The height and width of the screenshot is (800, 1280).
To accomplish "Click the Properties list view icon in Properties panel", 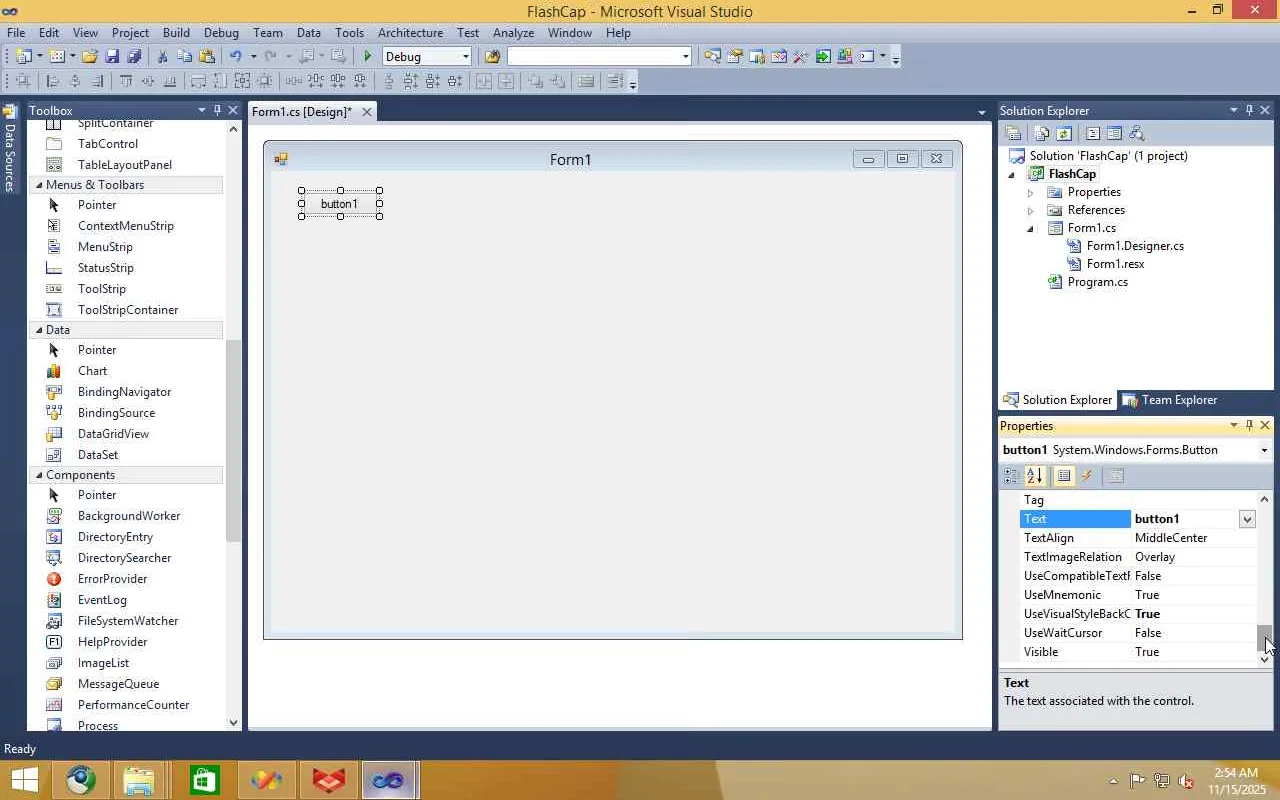I will pyautogui.click(x=1064, y=476).
